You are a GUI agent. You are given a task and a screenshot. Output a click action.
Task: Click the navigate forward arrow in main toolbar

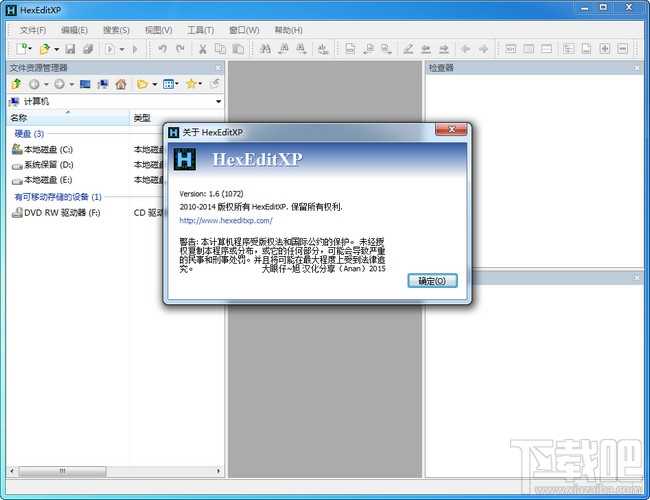[483, 49]
